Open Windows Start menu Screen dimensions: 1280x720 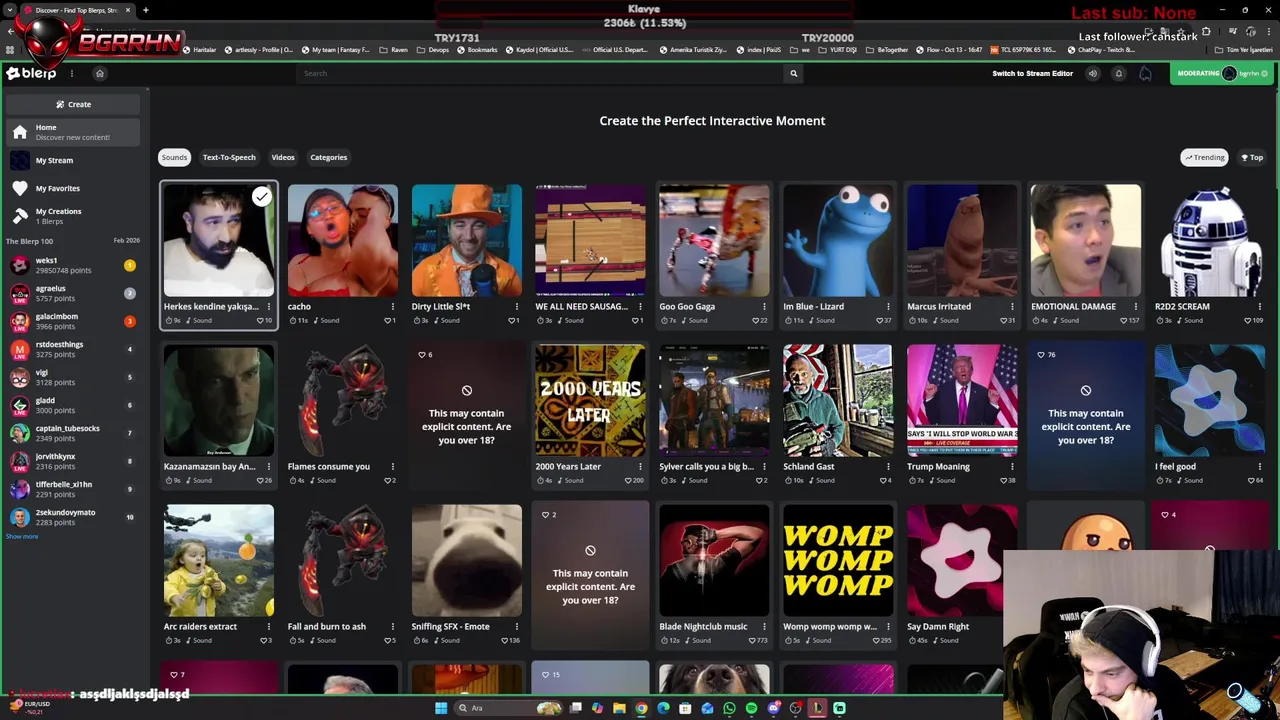pos(441,708)
